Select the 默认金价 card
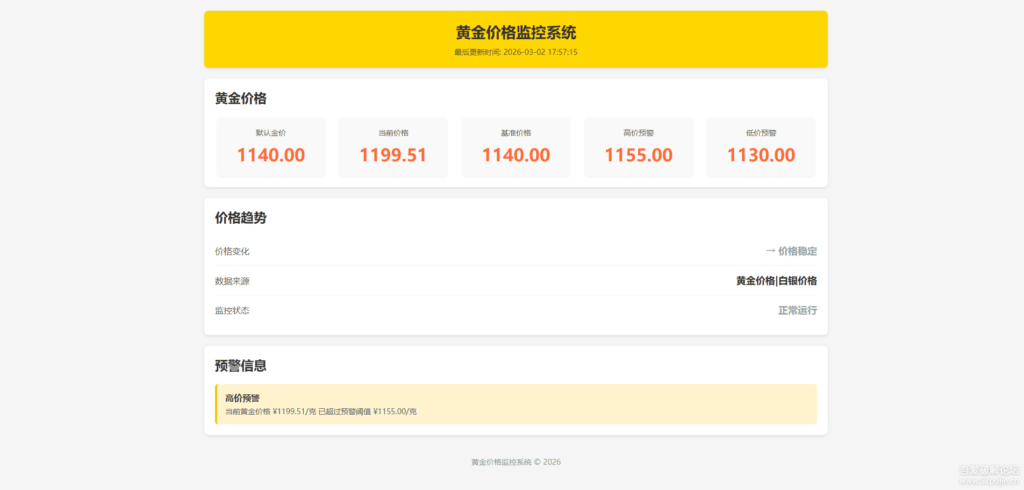 pos(271,147)
